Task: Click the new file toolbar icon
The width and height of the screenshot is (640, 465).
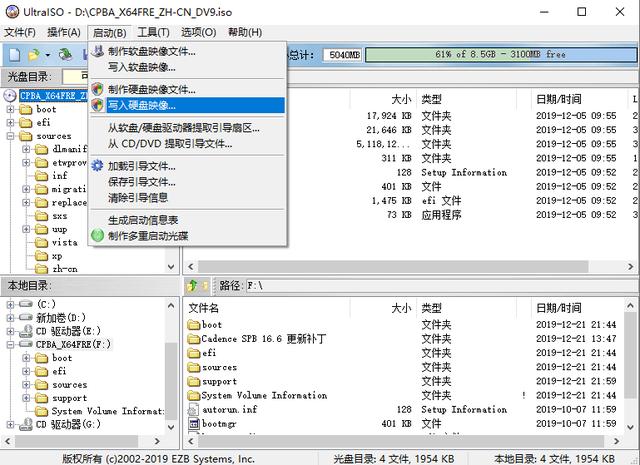Action: click(x=15, y=55)
